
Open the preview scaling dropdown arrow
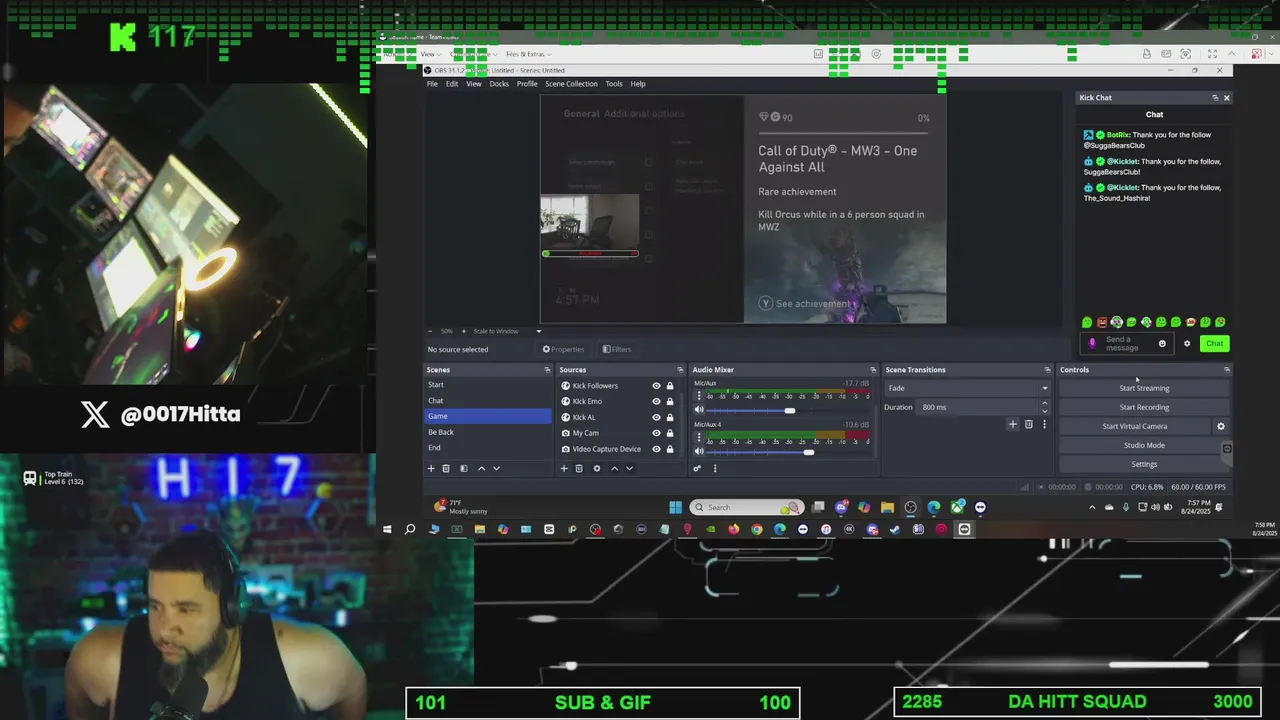[x=538, y=331]
